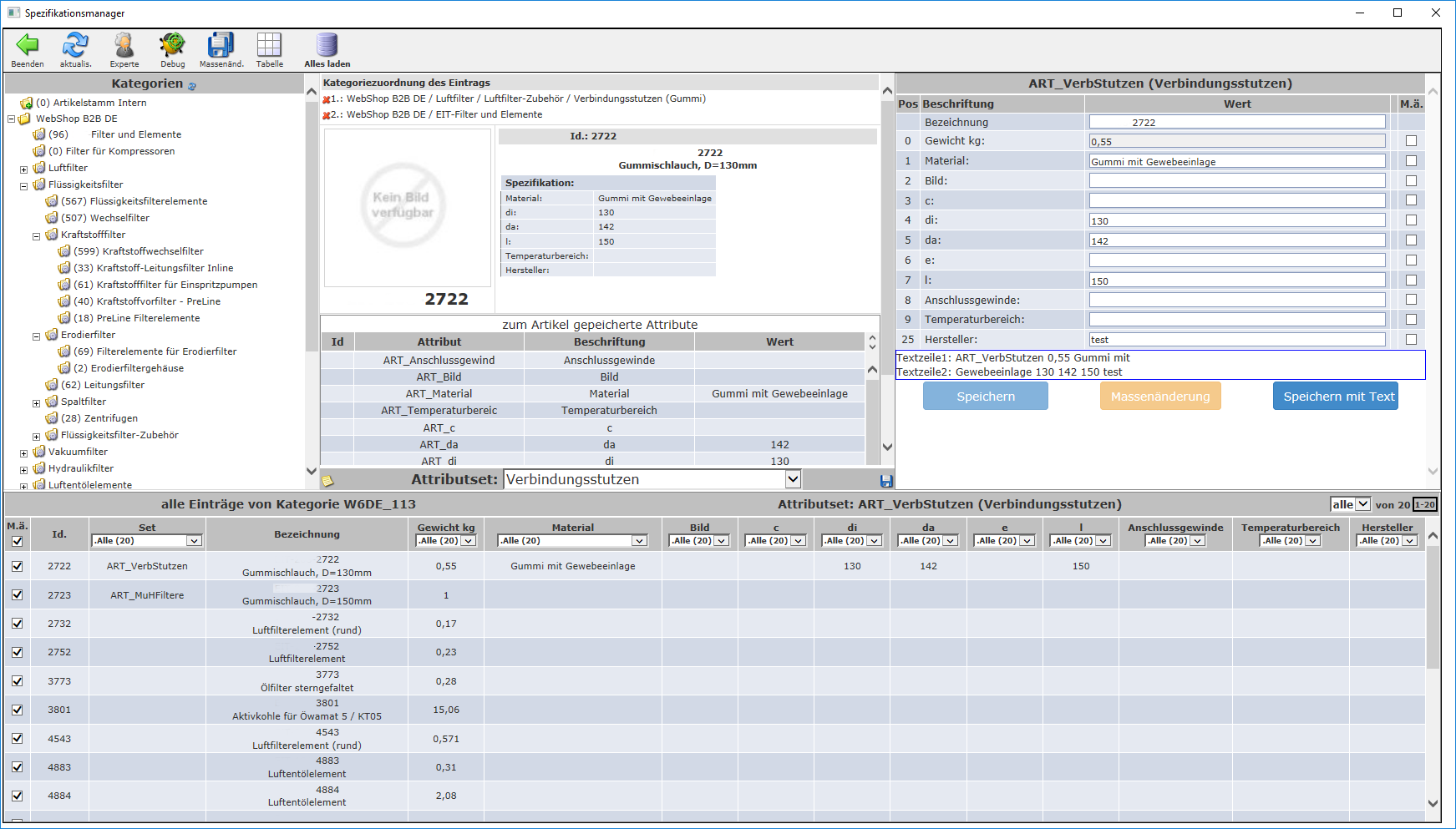This screenshot has height=829, width=1456.
Task: Click the save disk icon beside Attributset
Action: click(x=886, y=481)
